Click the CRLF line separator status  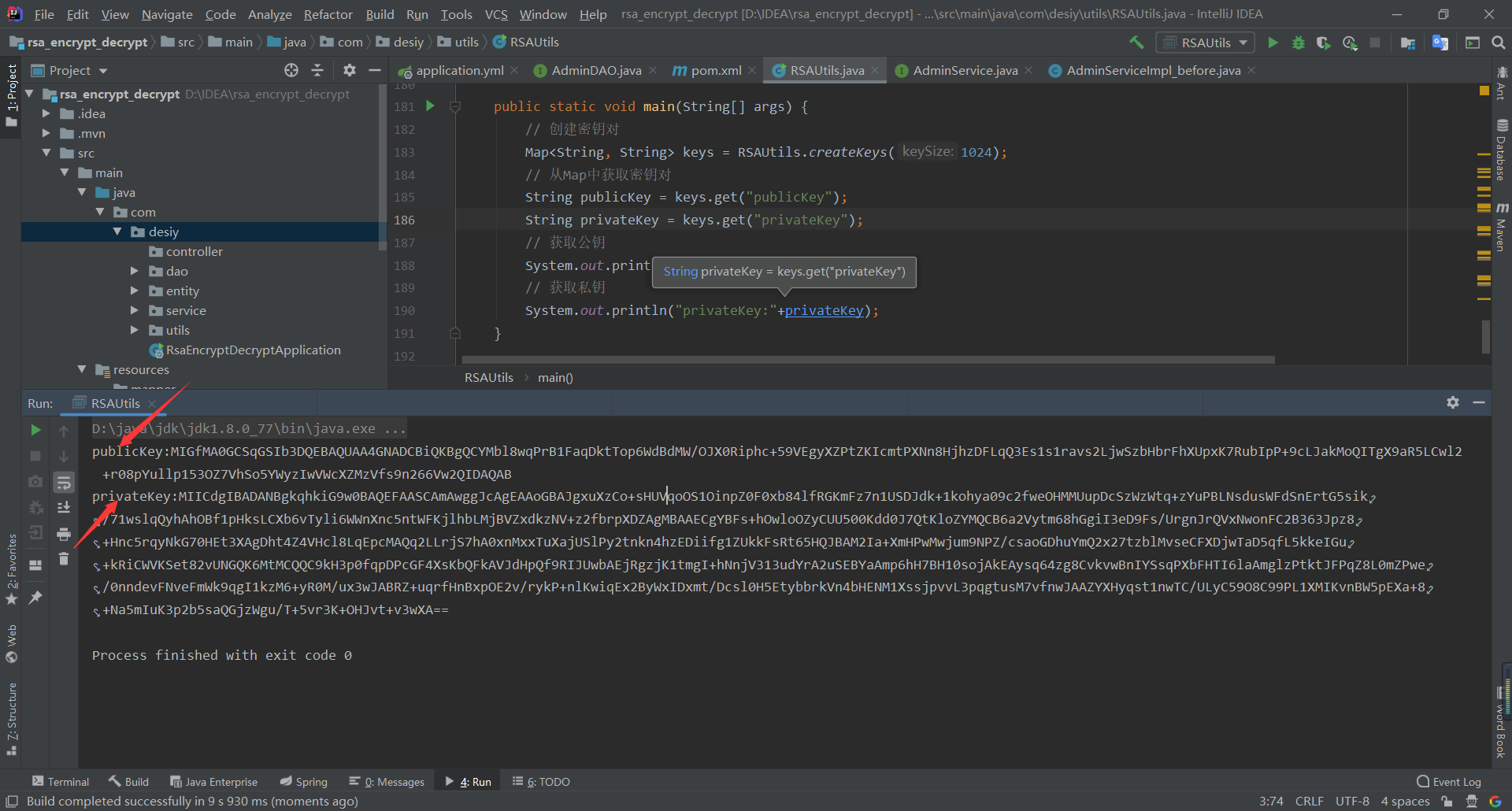[1309, 801]
